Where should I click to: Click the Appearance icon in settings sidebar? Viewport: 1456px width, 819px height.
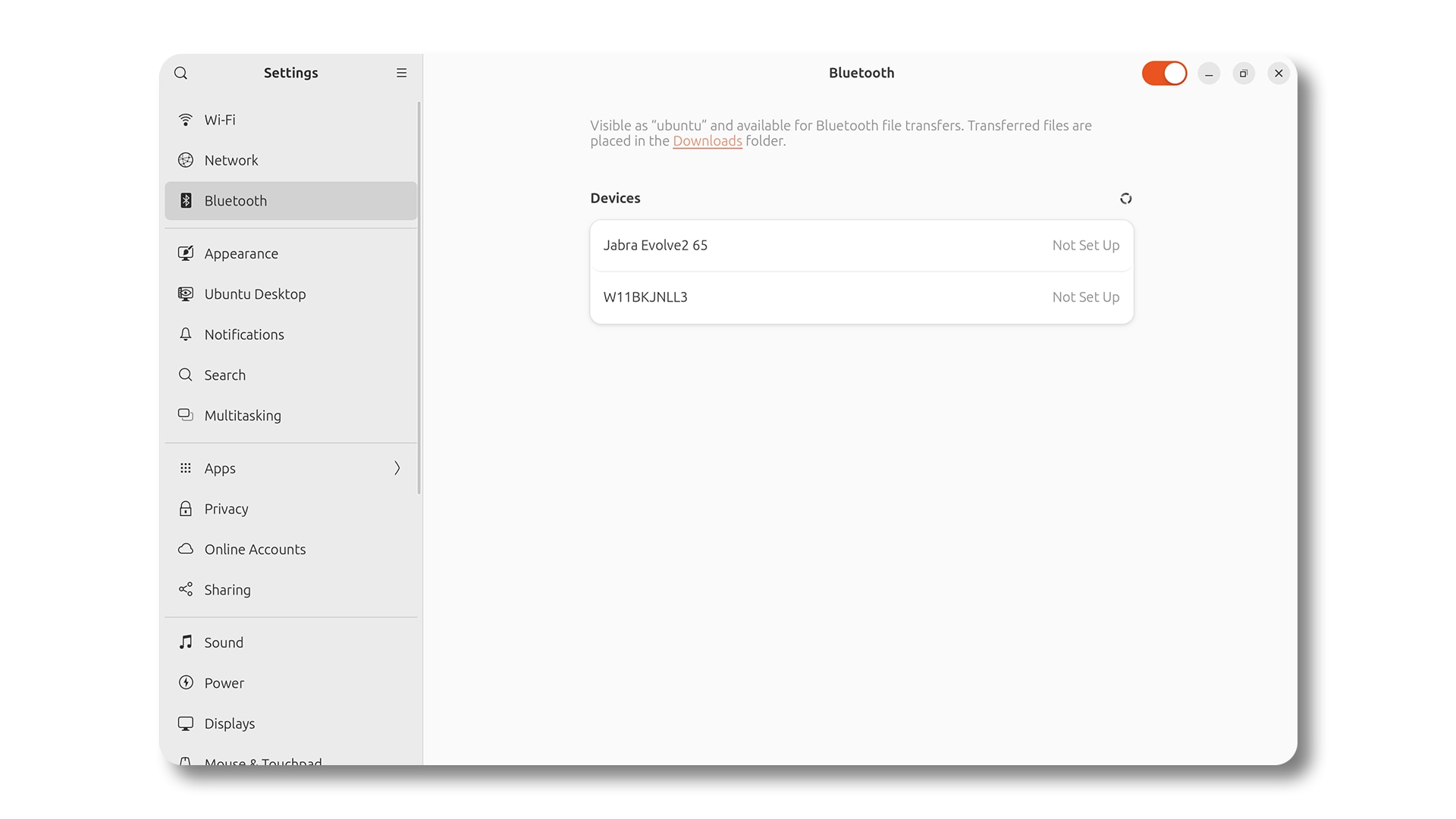click(x=185, y=253)
